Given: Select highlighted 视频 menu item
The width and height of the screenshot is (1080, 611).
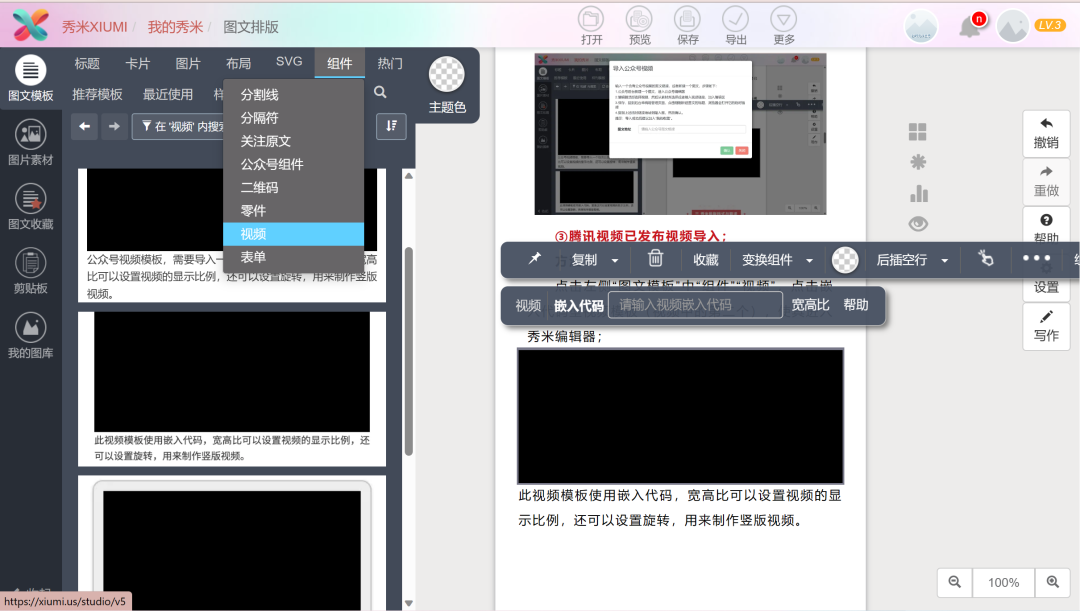Looking at the screenshot, I should point(293,234).
